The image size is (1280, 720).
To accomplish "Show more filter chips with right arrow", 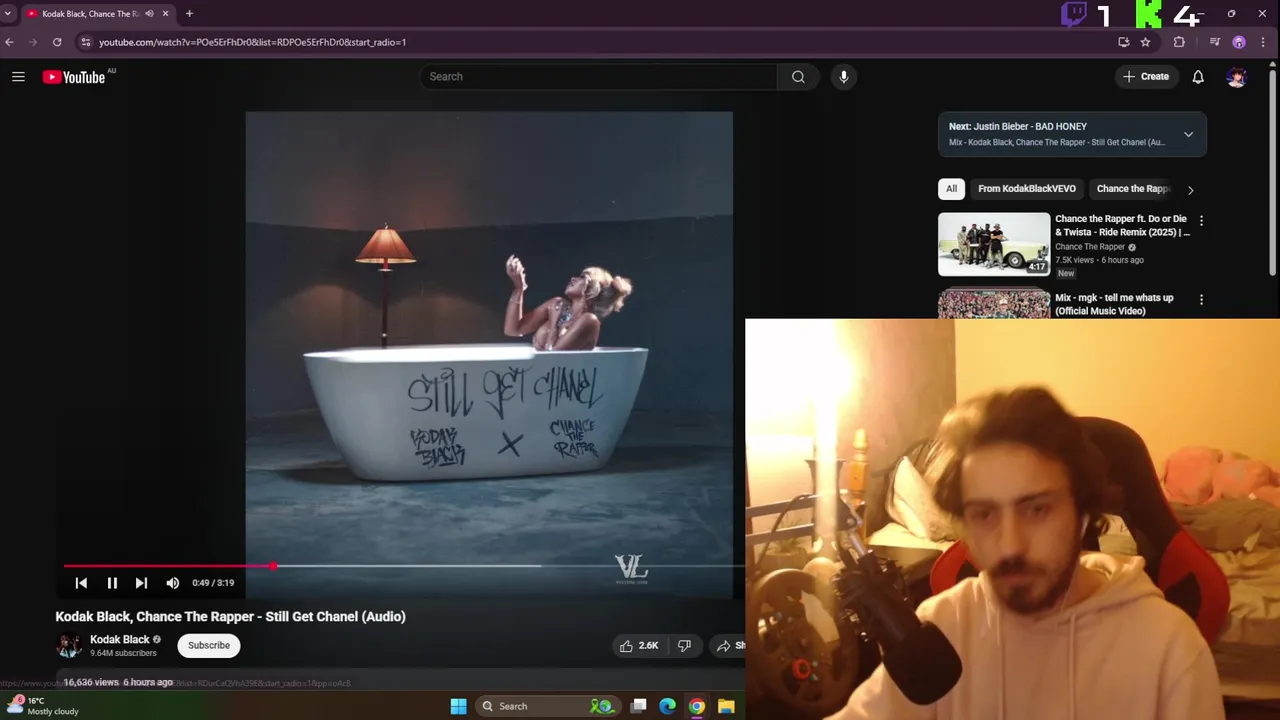I will point(1190,189).
